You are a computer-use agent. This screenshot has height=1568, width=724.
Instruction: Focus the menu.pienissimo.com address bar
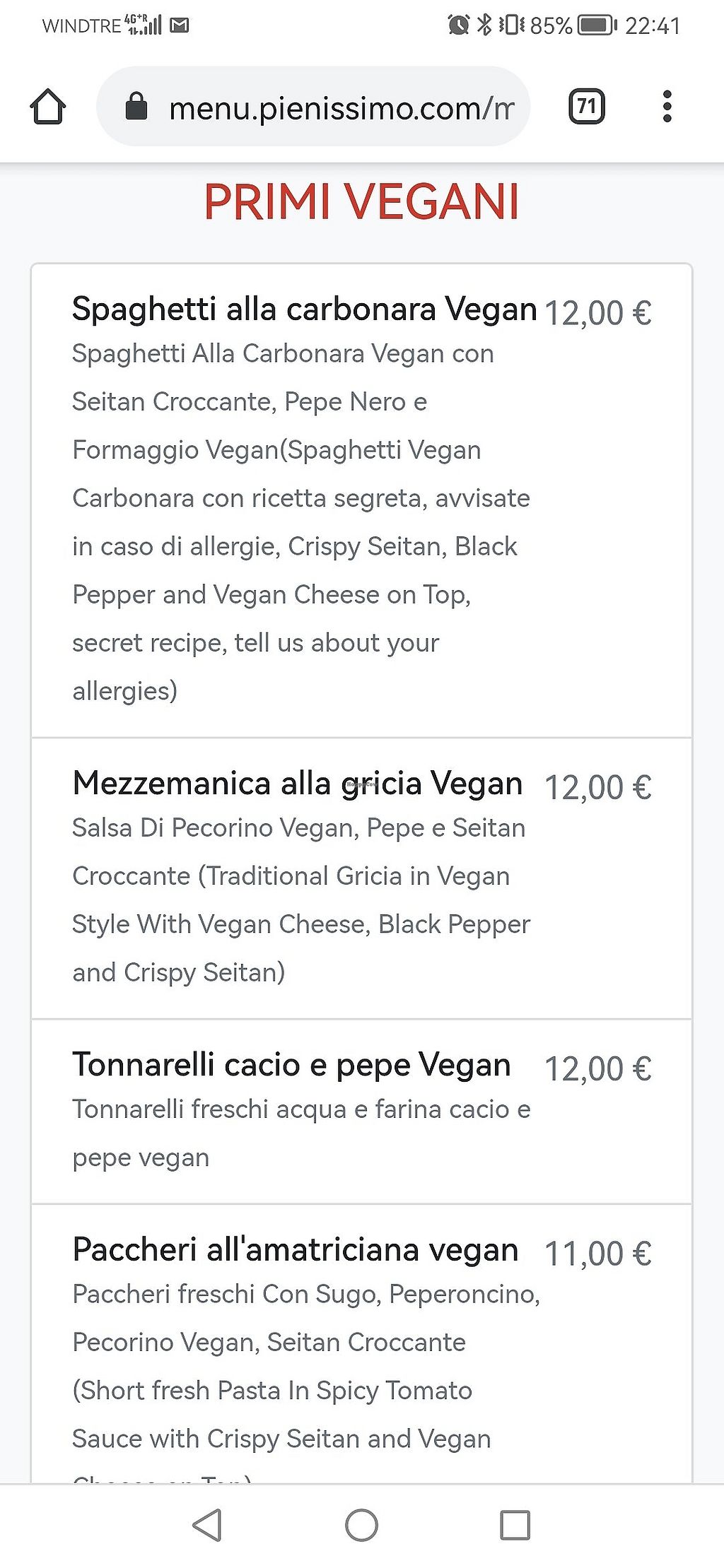click(x=341, y=108)
